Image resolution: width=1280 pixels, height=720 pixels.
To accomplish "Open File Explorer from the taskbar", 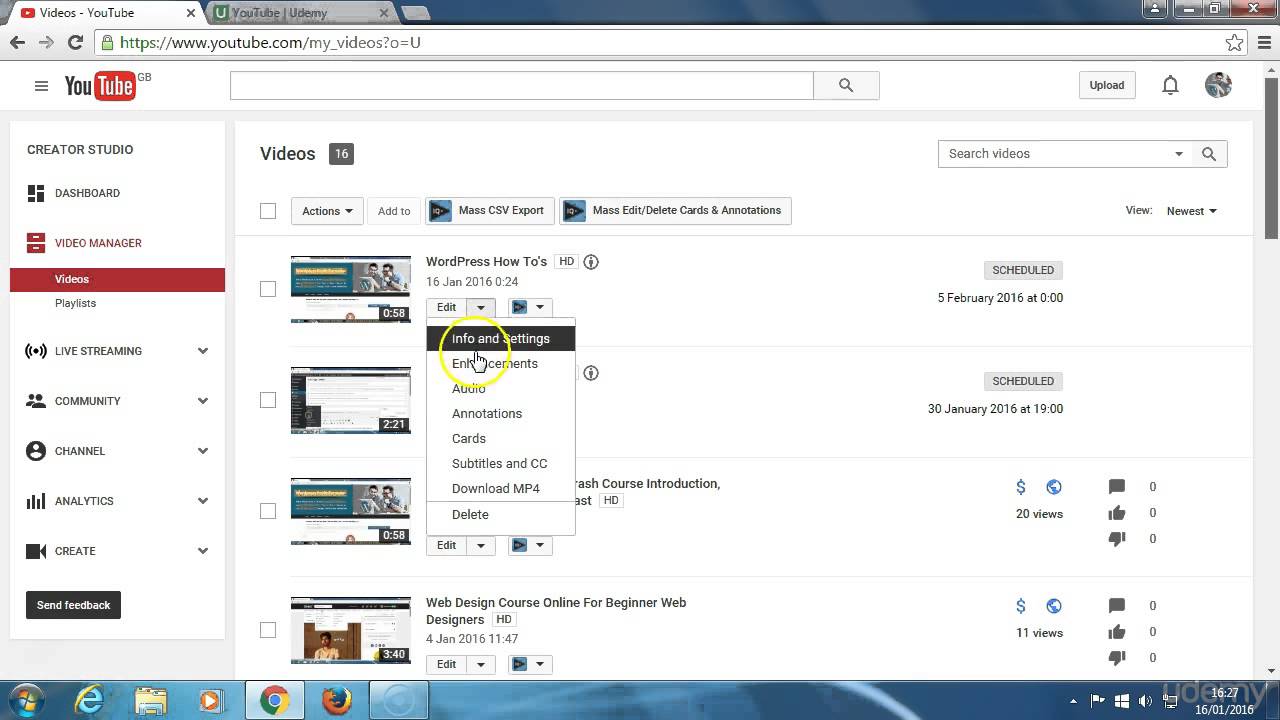I will pyautogui.click(x=150, y=701).
